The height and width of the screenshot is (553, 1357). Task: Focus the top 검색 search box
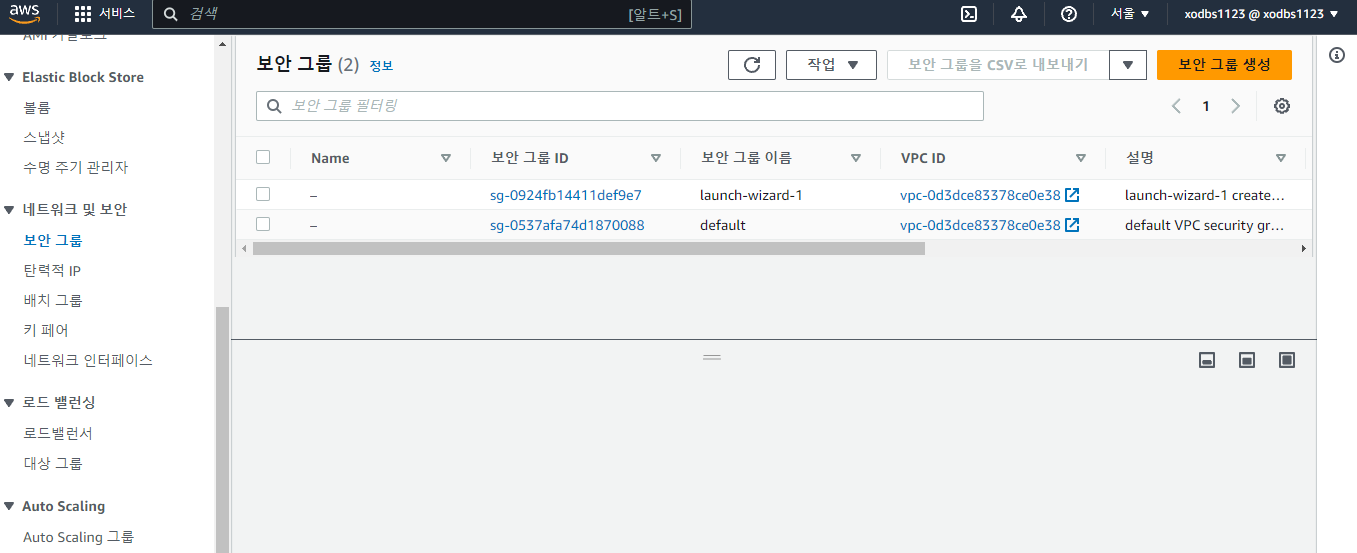point(421,14)
